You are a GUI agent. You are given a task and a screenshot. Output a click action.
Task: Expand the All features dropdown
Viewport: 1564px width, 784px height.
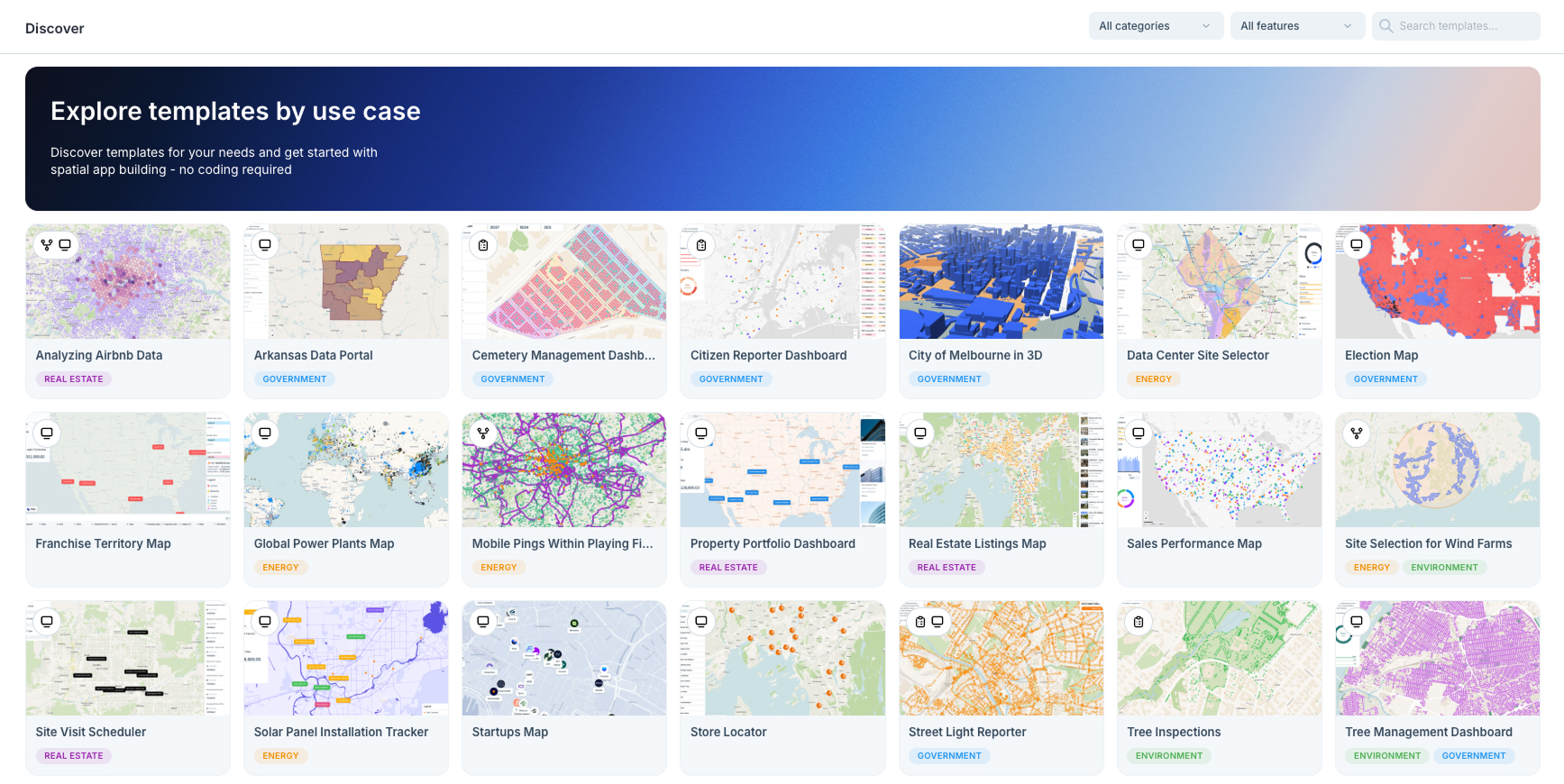tap(1296, 26)
